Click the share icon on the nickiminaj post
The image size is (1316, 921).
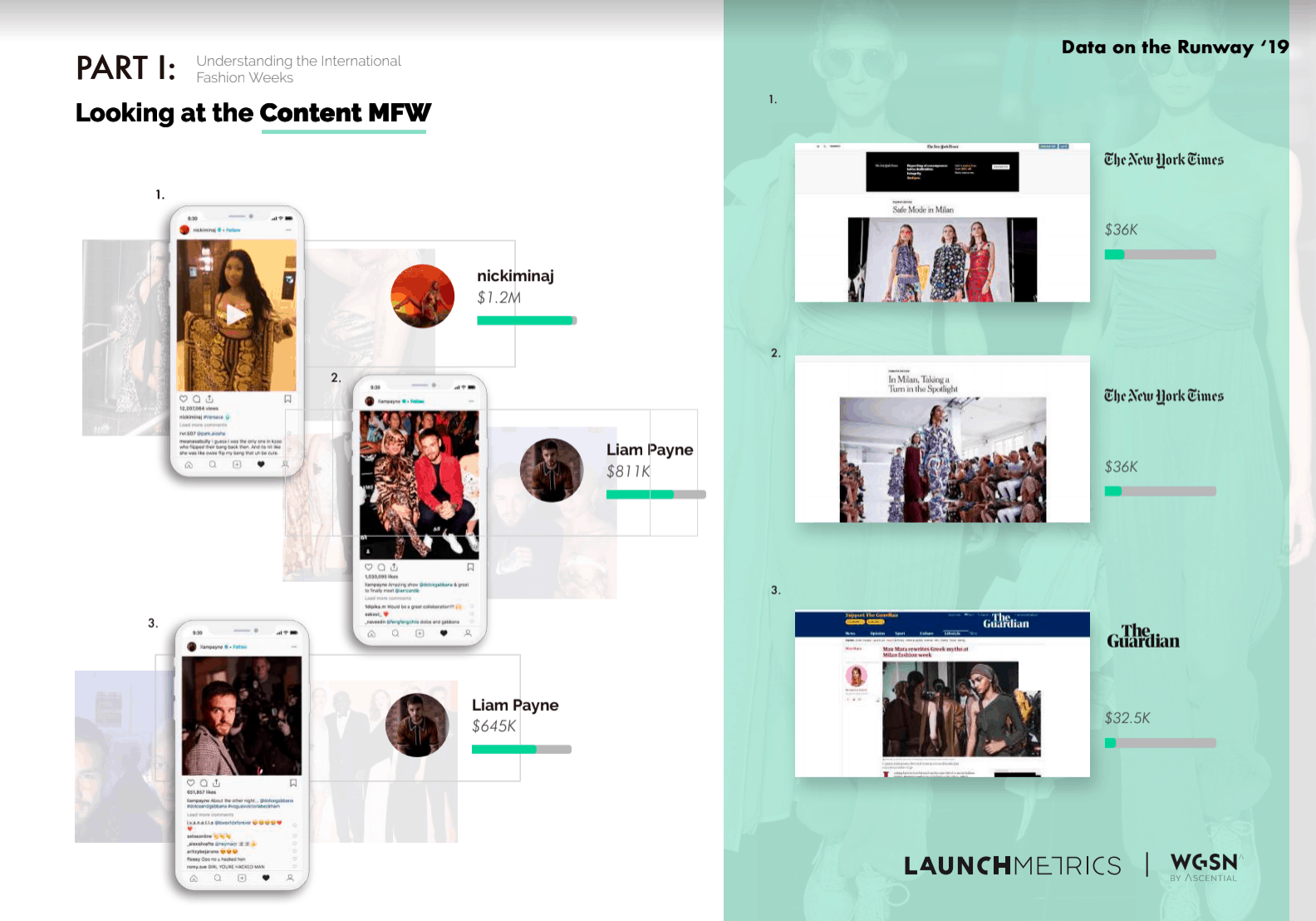coord(209,399)
